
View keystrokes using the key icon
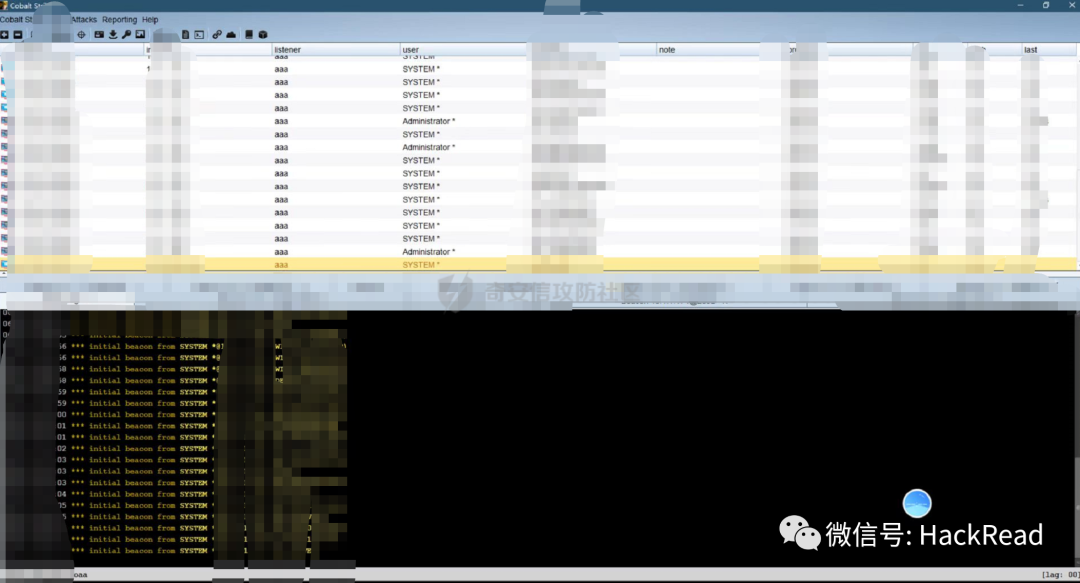pyautogui.click(x=127, y=34)
